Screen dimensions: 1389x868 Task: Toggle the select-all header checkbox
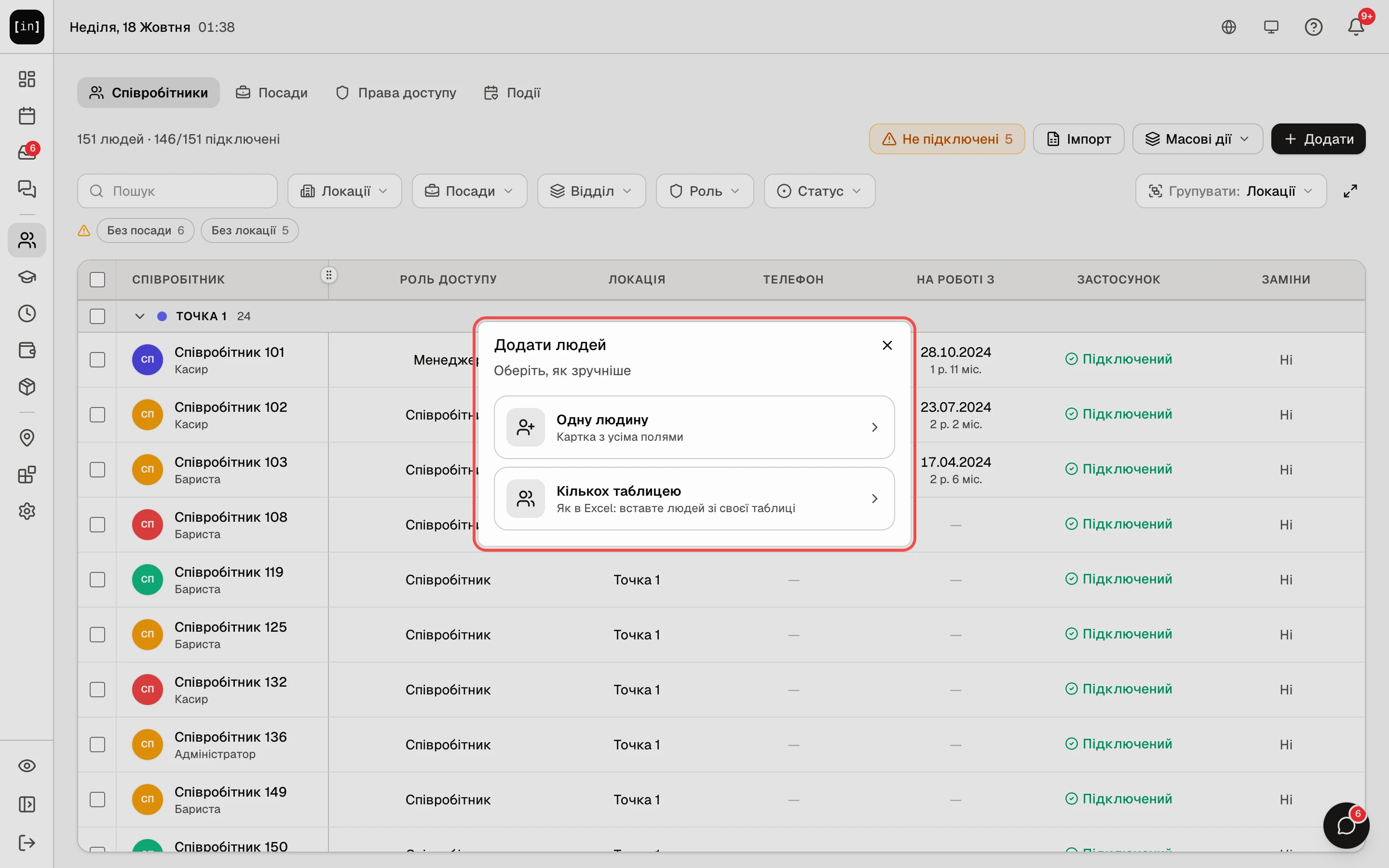click(x=97, y=280)
